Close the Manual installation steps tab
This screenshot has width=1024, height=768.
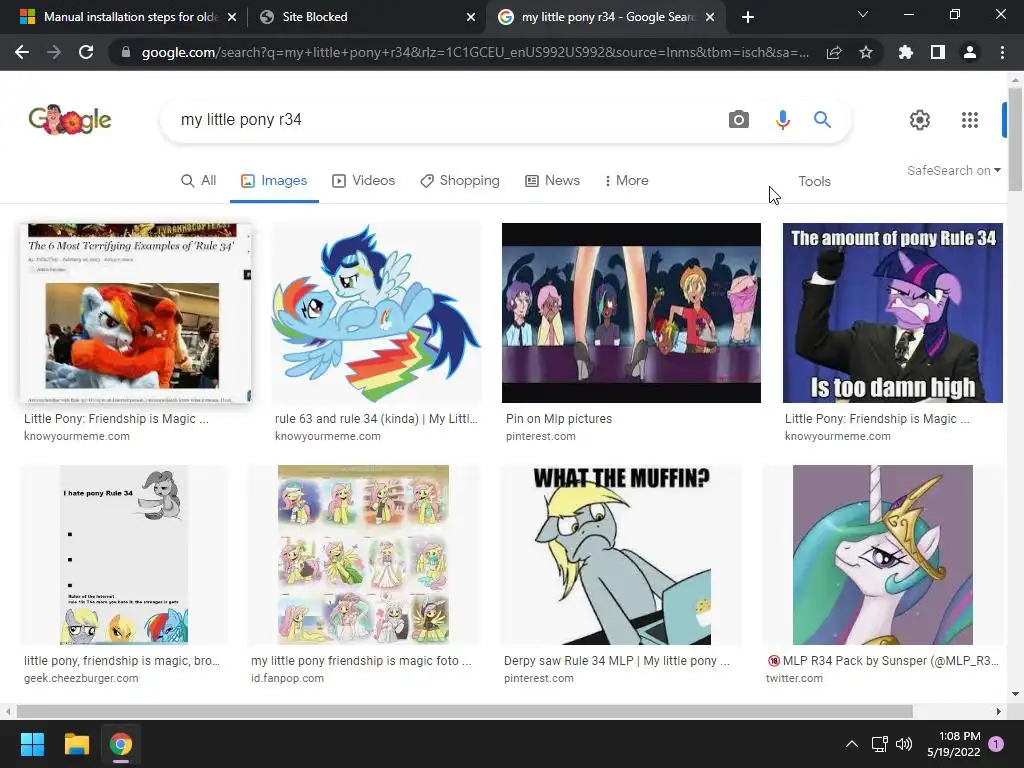coord(232,17)
